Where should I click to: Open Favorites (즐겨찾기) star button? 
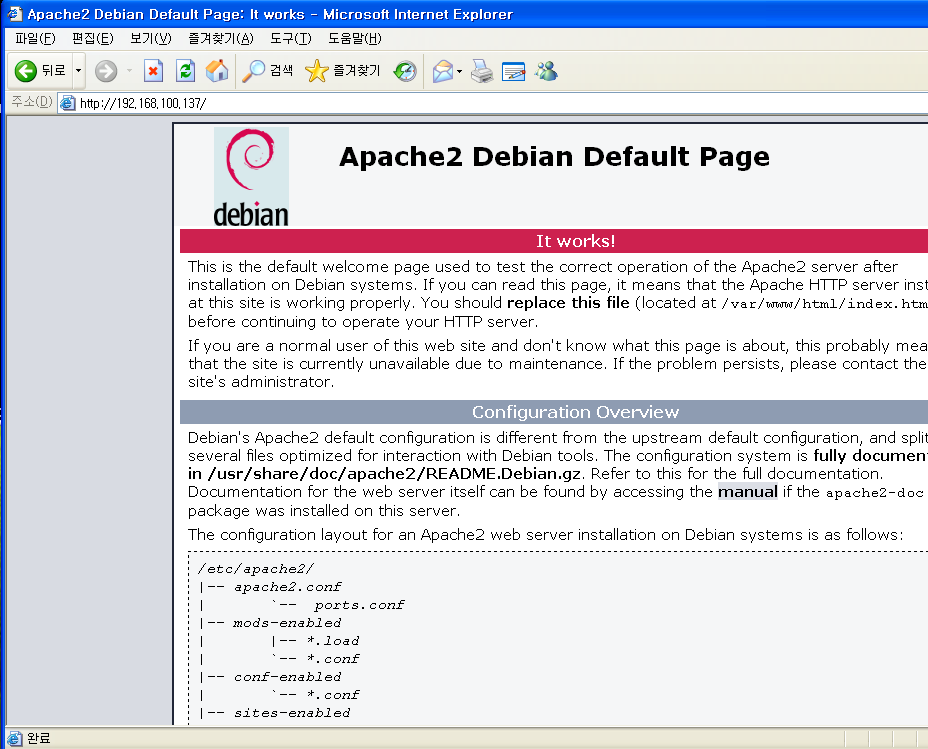pos(343,71)
